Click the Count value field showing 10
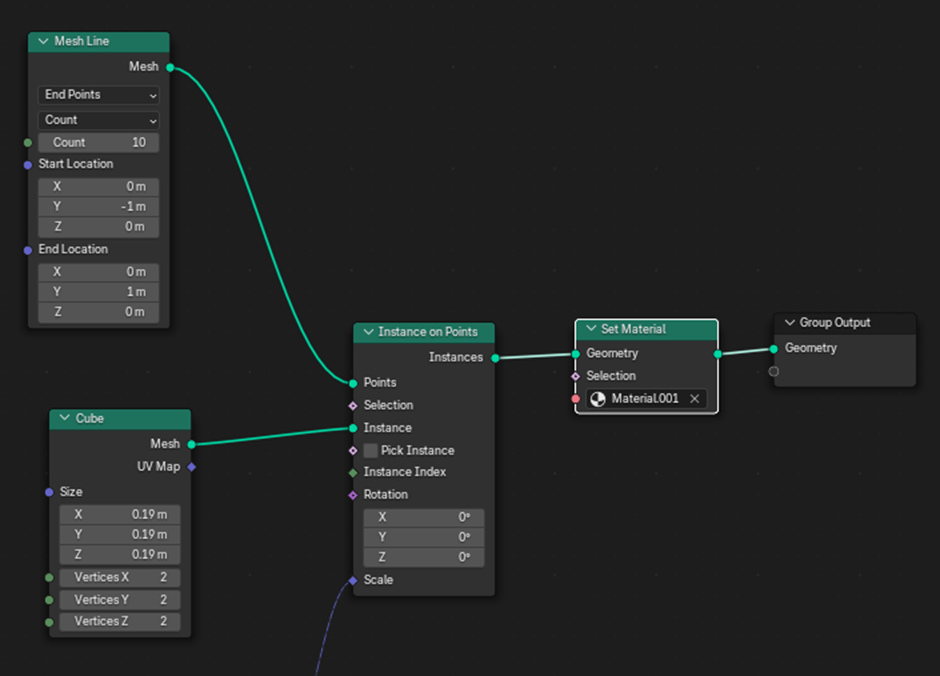Screen dimensions: 940x676 [x=99, y=142]
